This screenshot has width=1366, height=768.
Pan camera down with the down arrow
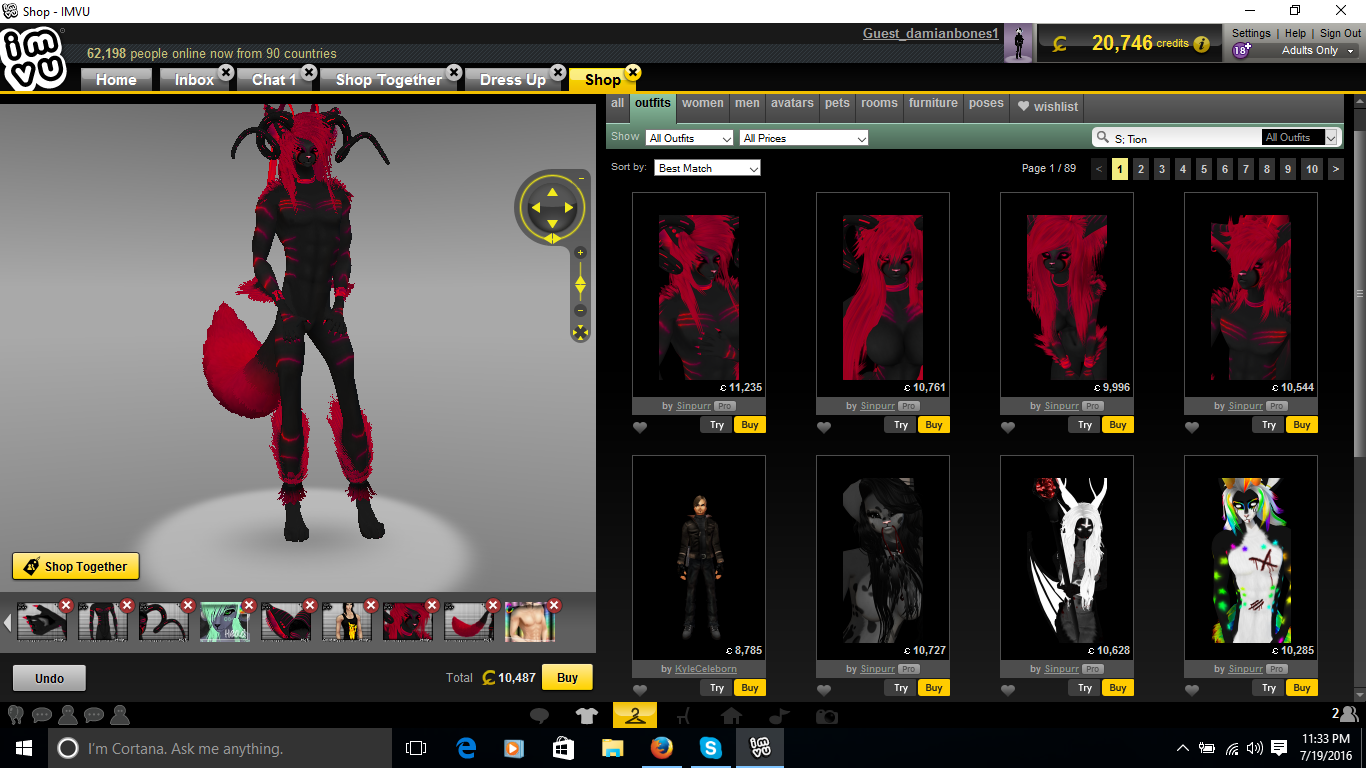pos(551,226)
